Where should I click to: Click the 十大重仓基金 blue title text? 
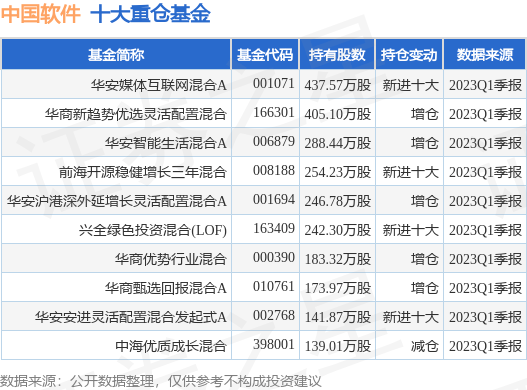pos(150,14)
